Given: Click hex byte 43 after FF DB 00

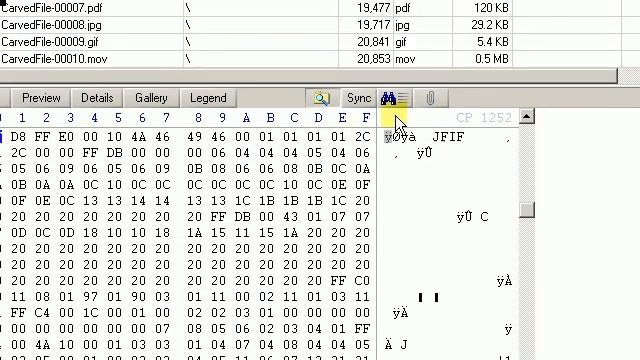Looking at the screenshot, I should (x=290, y=217).
